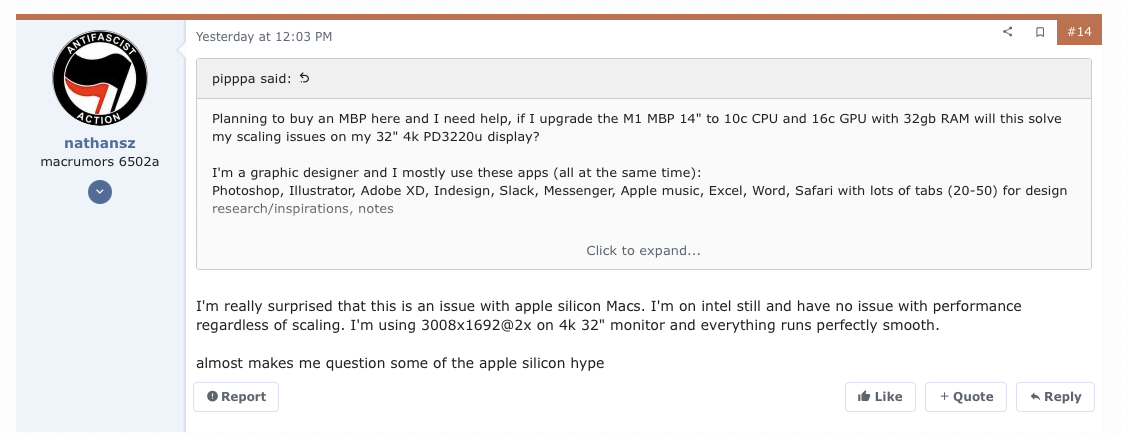Click the "macrumors 6502a" user title

(x=99, y=161)
